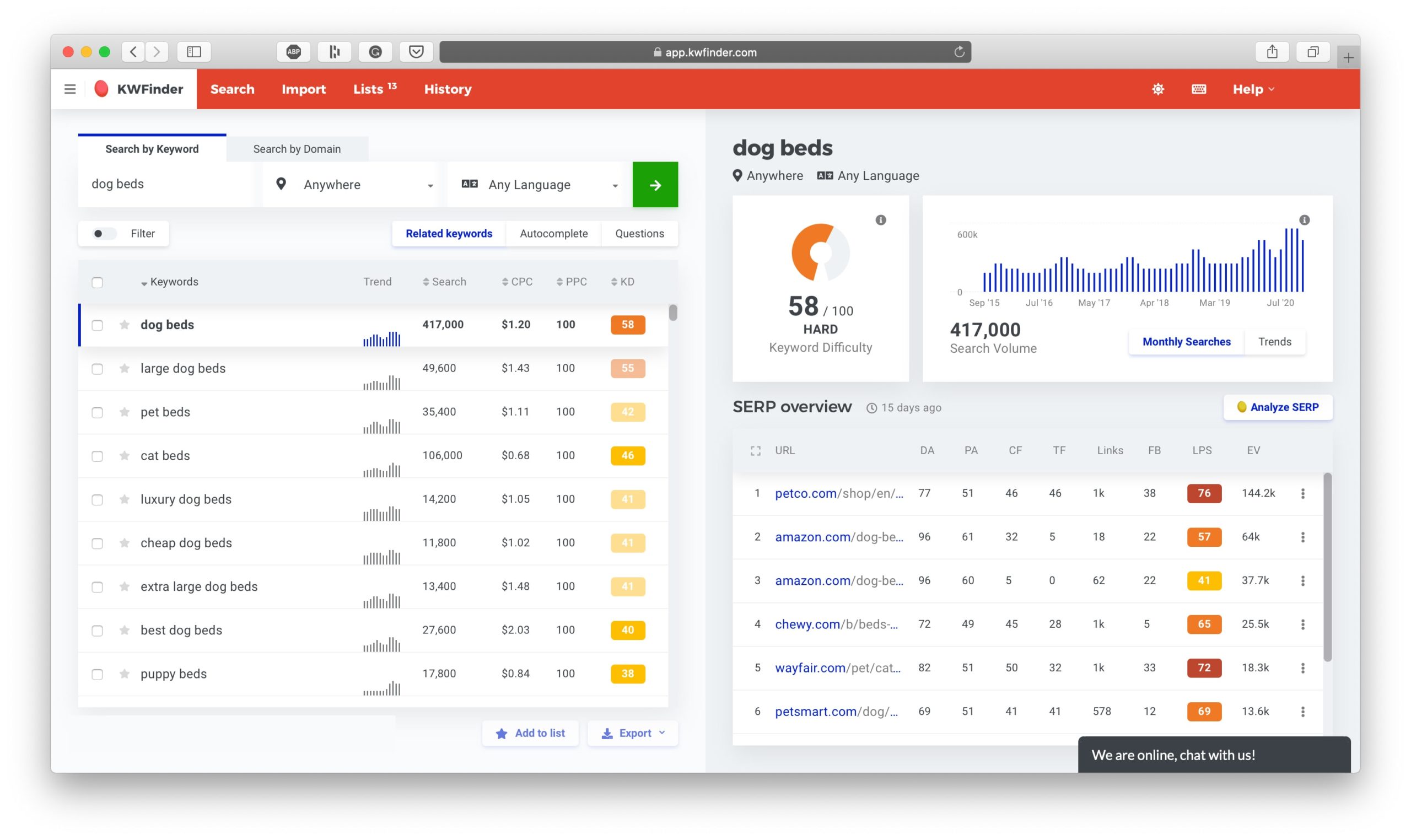This screenshot has width=1411, height=840.
Task: Open the History menu
Action: coord(448,89)
